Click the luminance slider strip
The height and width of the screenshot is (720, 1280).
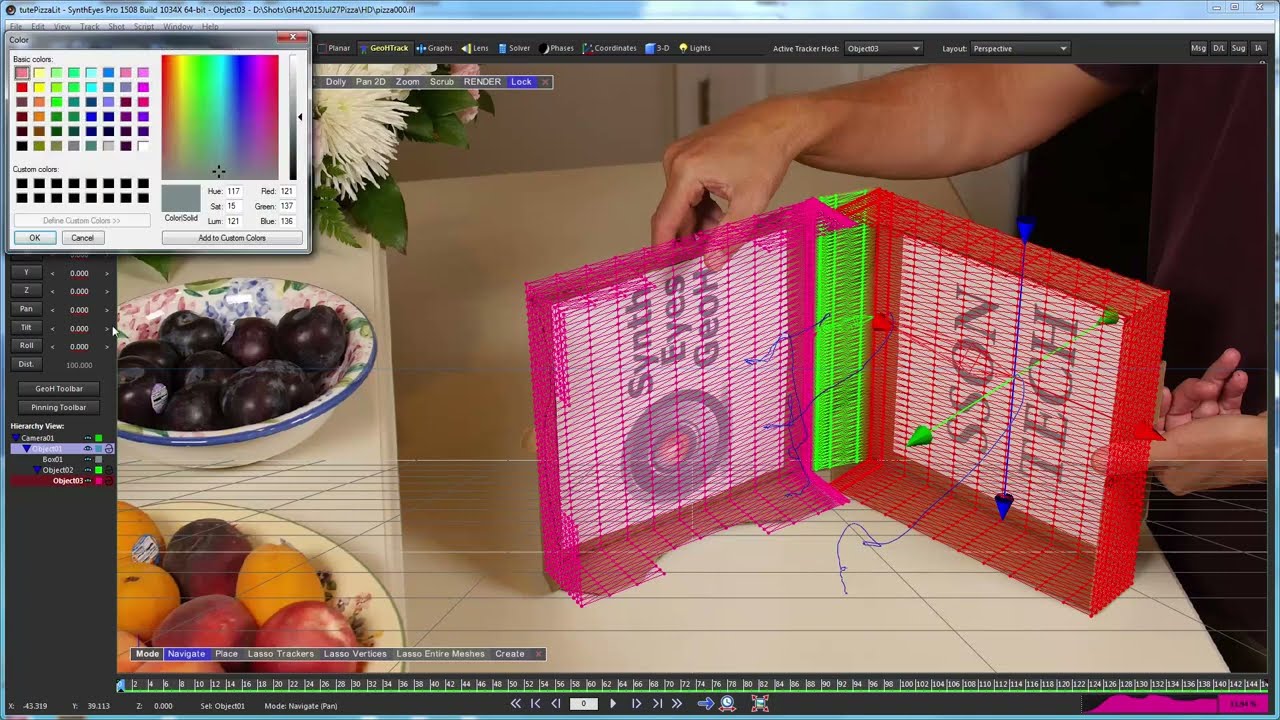point(292,117)
